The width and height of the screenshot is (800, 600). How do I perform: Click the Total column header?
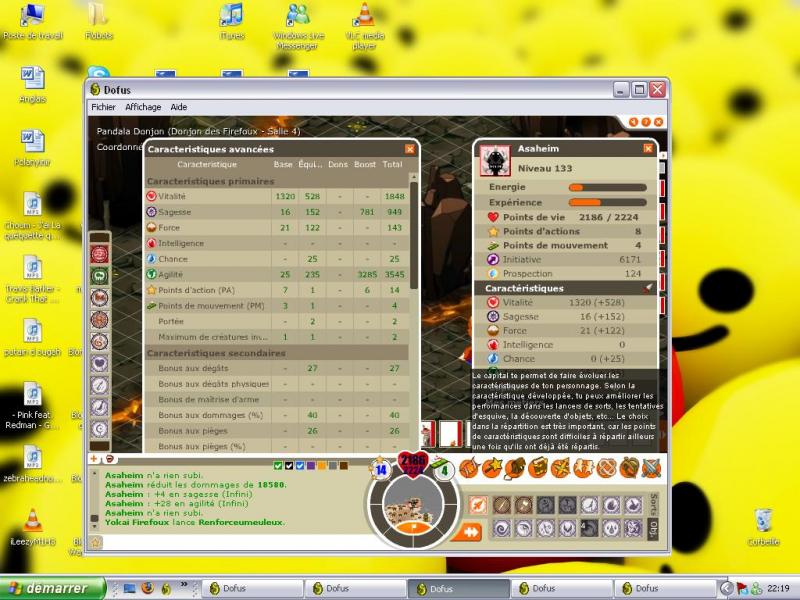392,164
